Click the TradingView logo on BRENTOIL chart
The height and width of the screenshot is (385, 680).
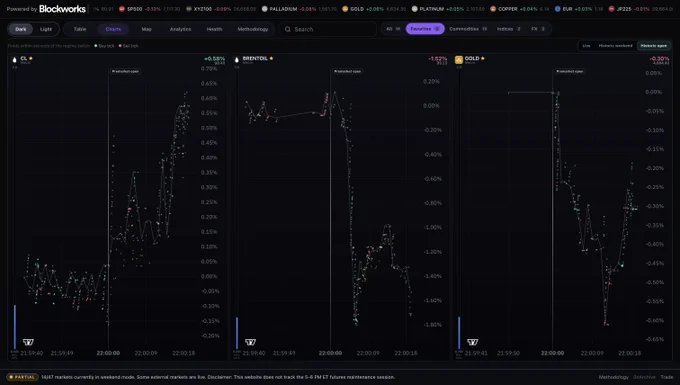tap(250, 342)
